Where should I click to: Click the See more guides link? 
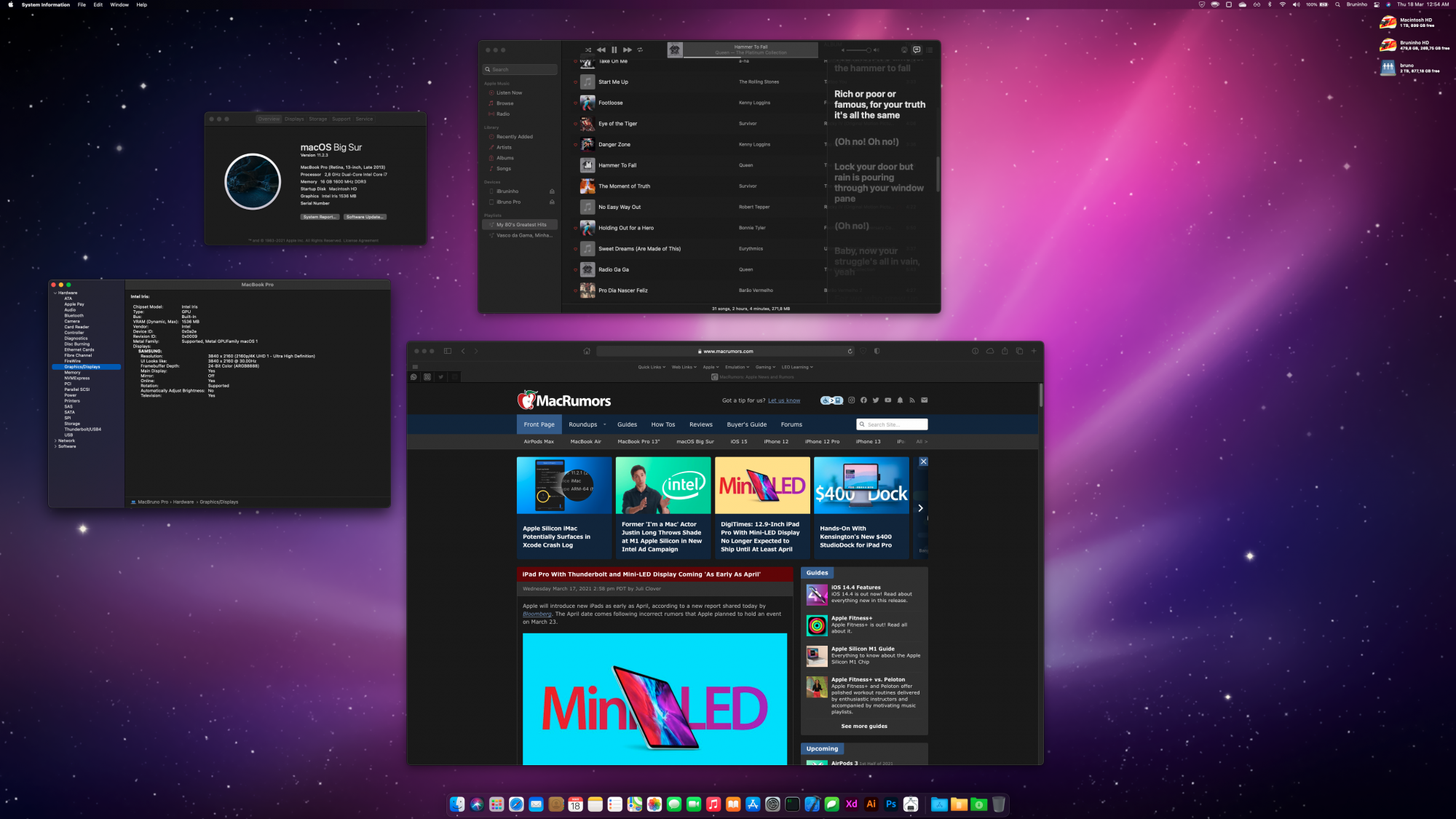click(864, 727)
